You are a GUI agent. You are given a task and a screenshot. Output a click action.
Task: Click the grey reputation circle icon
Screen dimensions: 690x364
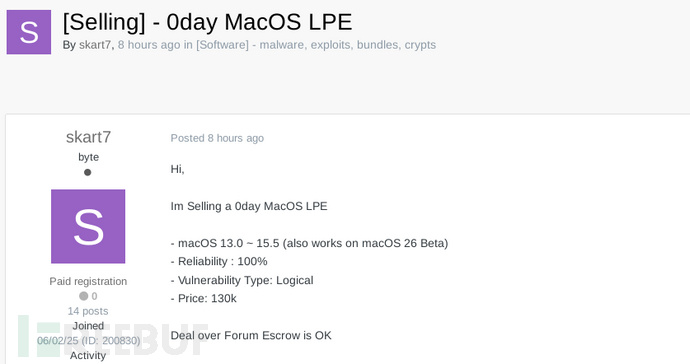pyautogui.click(x=84, y=296)
